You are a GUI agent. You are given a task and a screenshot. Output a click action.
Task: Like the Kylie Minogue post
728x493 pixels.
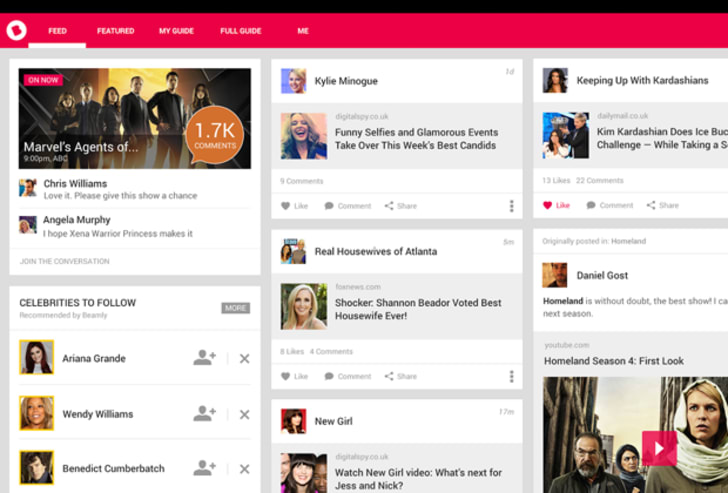[x=294, y=206]
